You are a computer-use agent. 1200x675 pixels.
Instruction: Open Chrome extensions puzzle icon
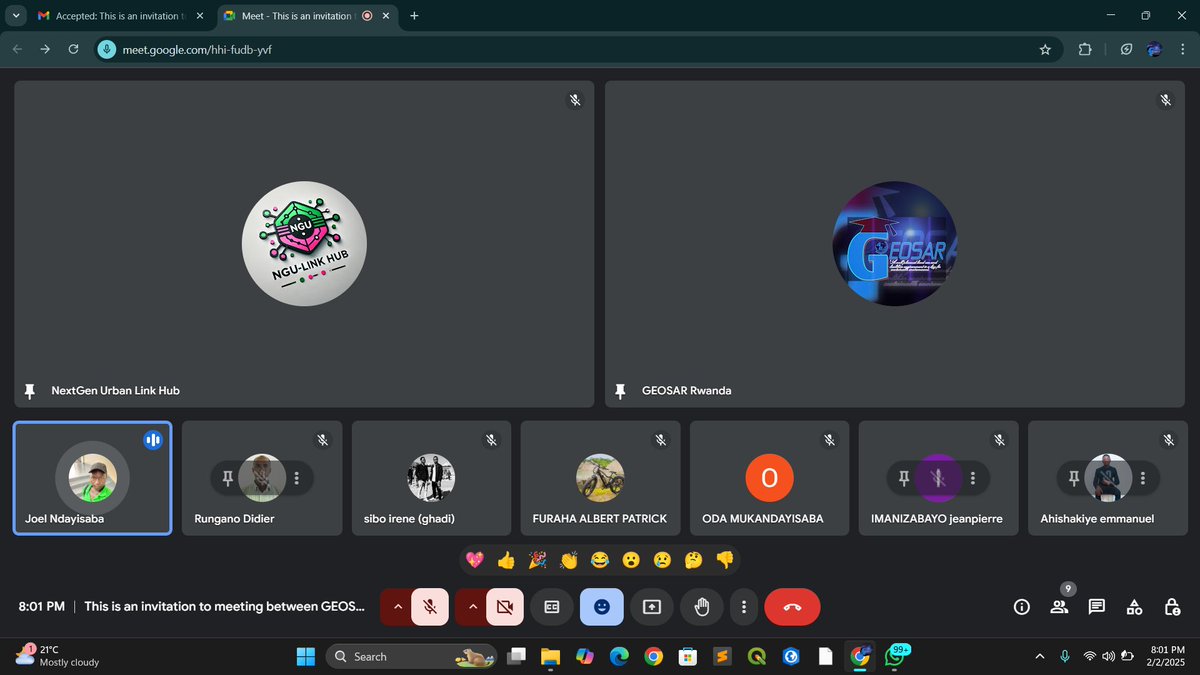point(1085,49)
